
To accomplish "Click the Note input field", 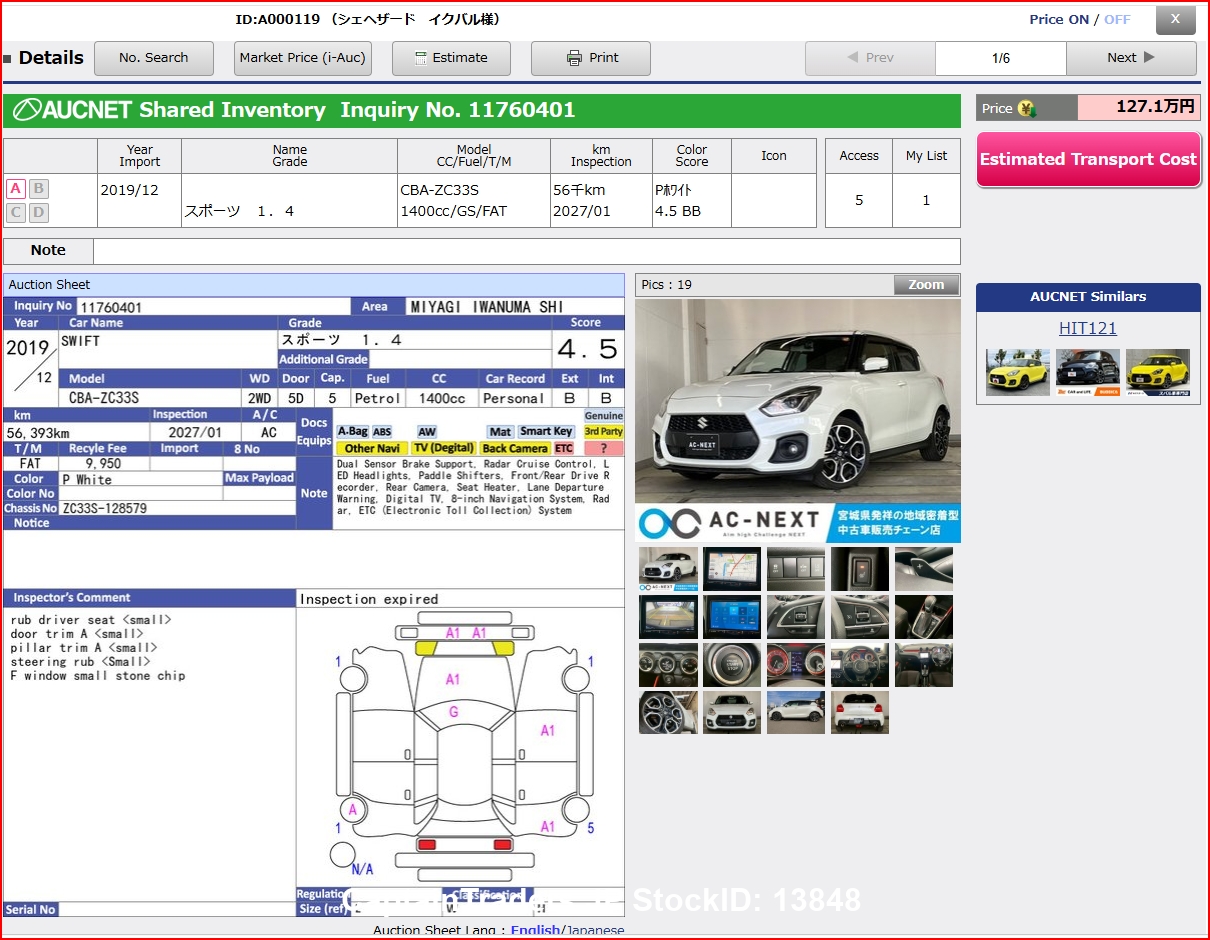I will (x=527, y=251).
